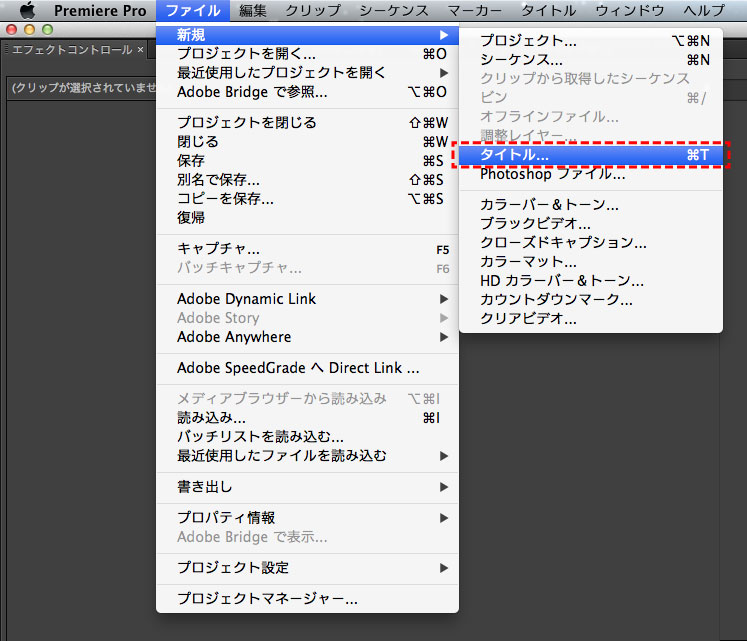Expand プロジェクト設定 submenu
Screen dimensions: 747x641
[x=307, y=569]
